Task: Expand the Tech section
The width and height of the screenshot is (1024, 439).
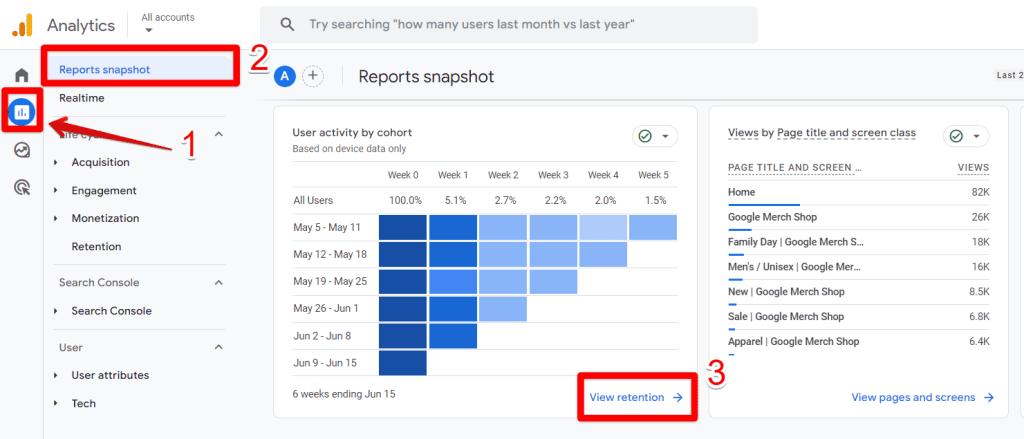Action: (x=56, y=404)
